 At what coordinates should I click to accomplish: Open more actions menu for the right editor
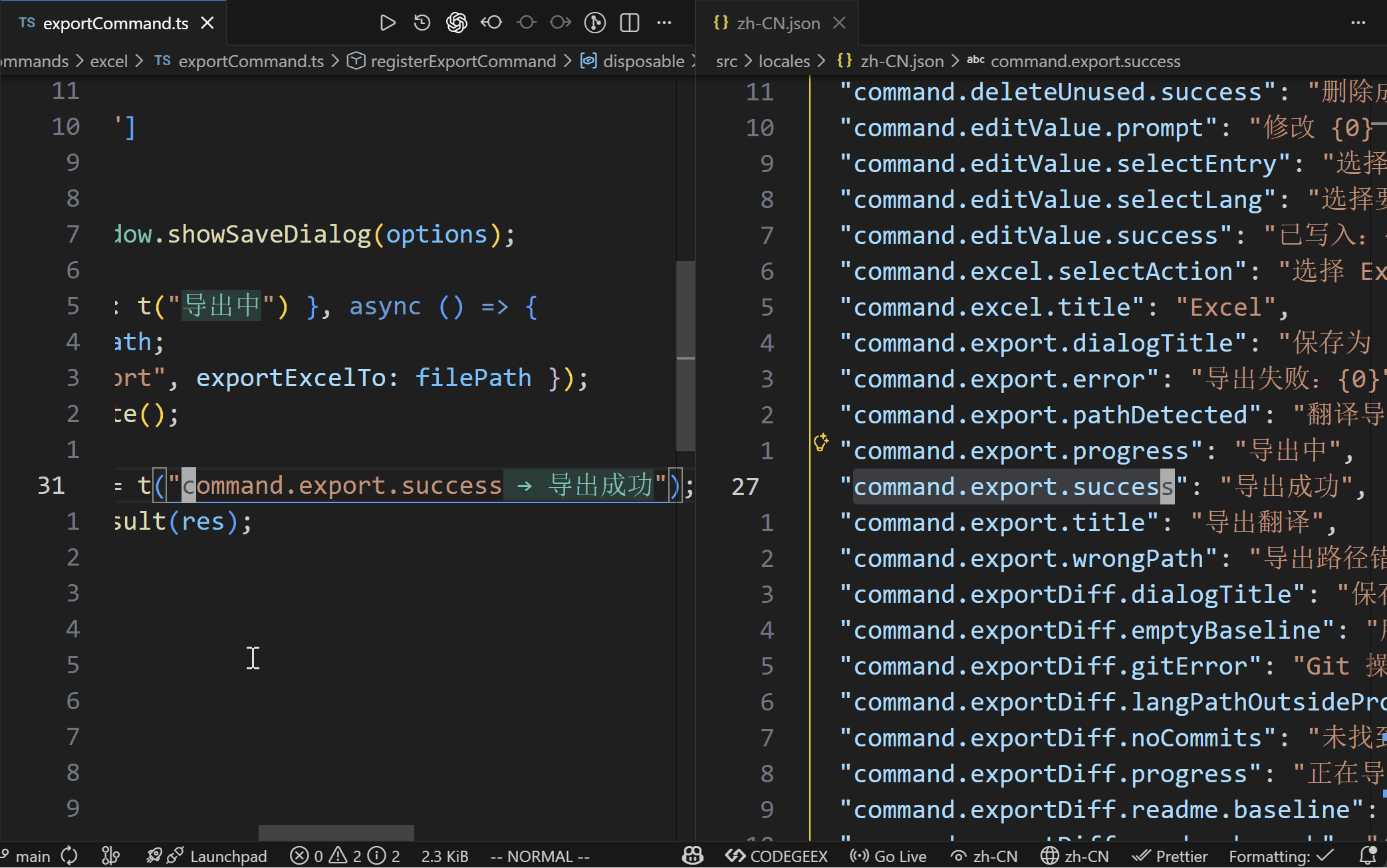click(x=1358, y=23)
